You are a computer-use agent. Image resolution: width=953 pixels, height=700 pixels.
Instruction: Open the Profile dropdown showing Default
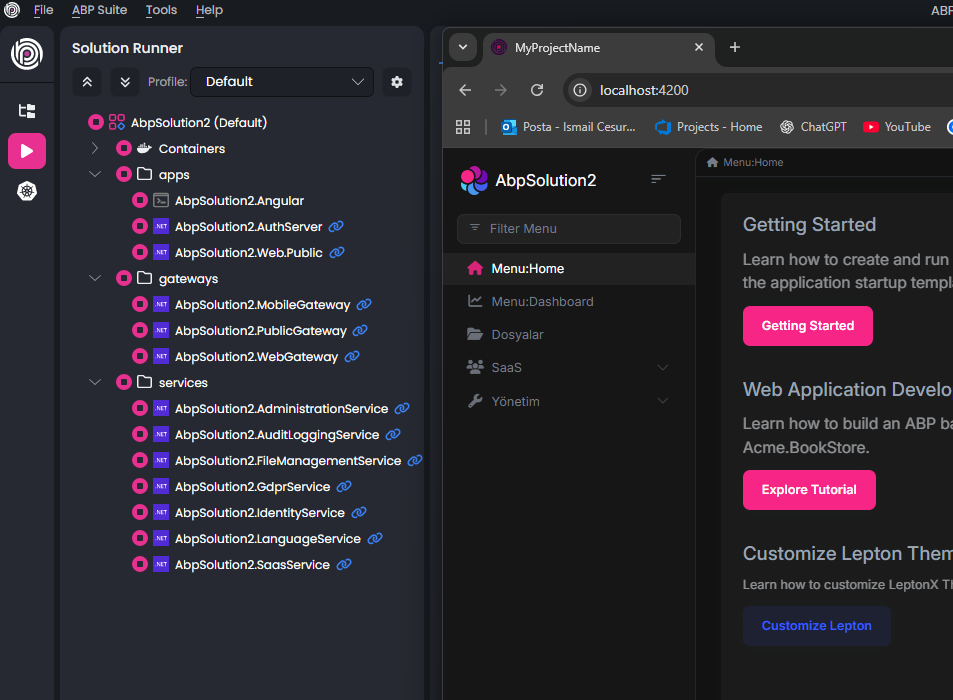click(282, 82)
